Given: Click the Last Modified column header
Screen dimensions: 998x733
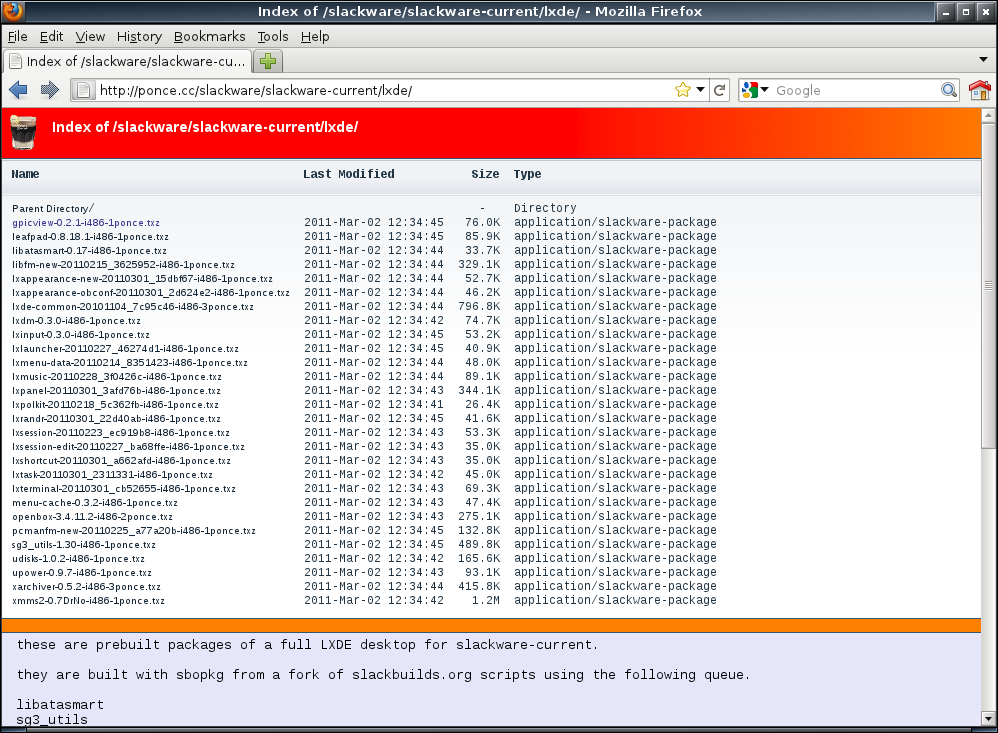Looking at the screenshot, I should click(x=349, y=174).
